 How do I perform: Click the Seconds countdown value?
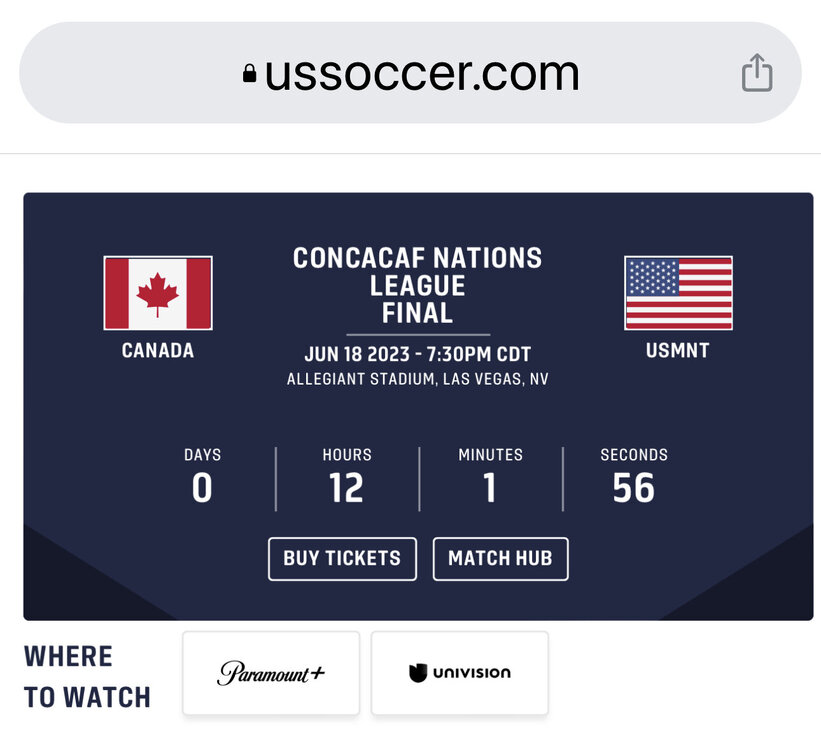[634, 488]
